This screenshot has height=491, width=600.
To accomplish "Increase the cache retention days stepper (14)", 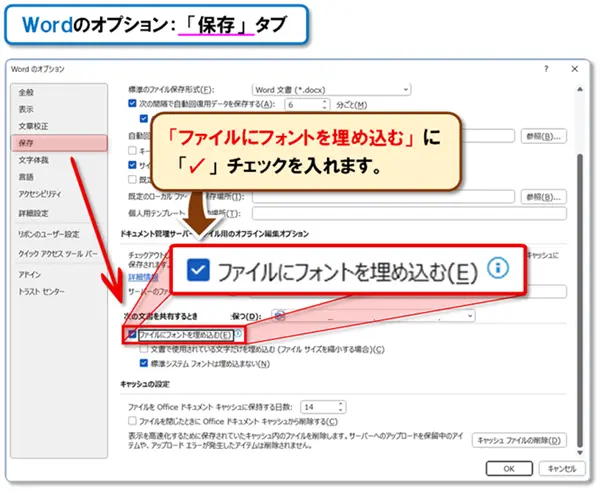I will (341, 404).
